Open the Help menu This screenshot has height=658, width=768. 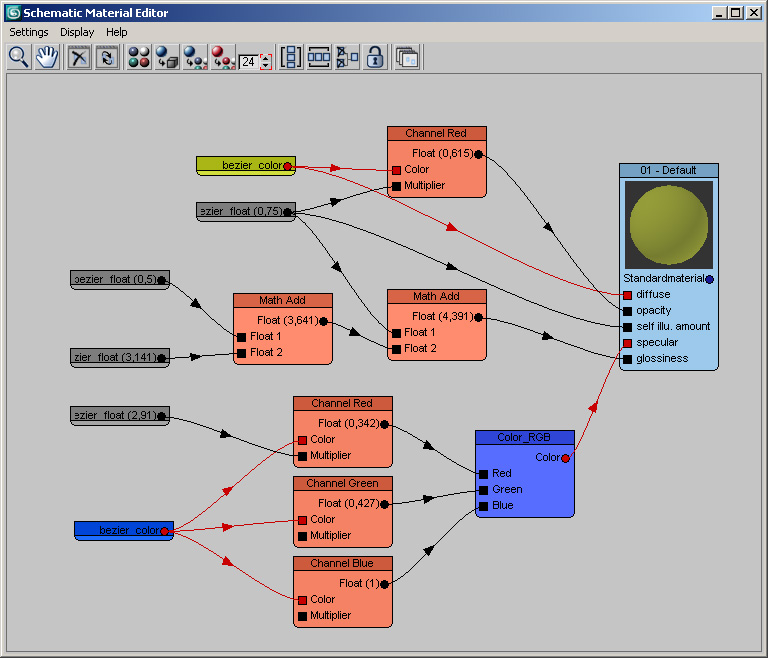pyautogui.click(x=117, y=32)
